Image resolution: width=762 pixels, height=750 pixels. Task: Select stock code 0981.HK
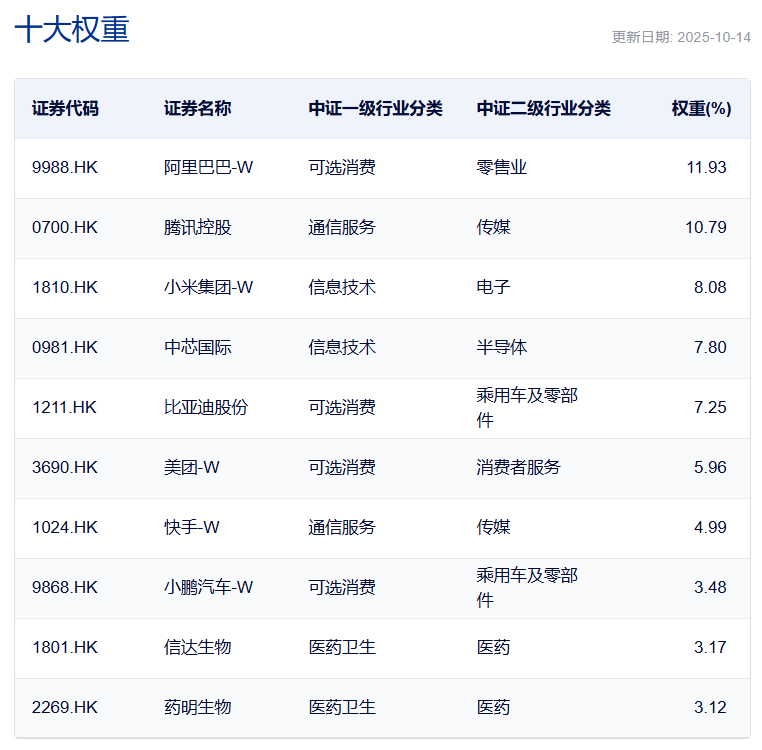pos(65,348)
